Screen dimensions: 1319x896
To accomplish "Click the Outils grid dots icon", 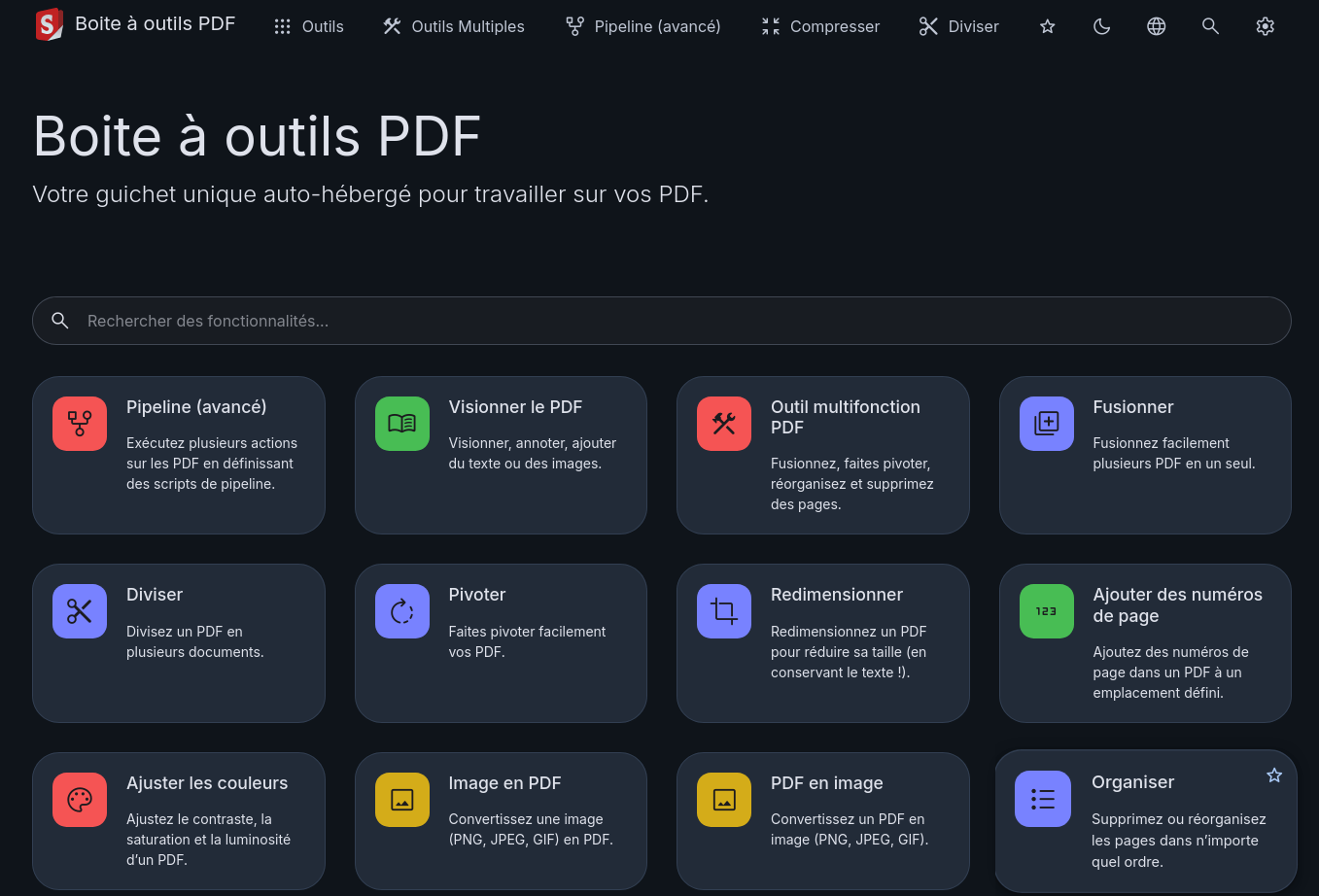I will (283, 27).
